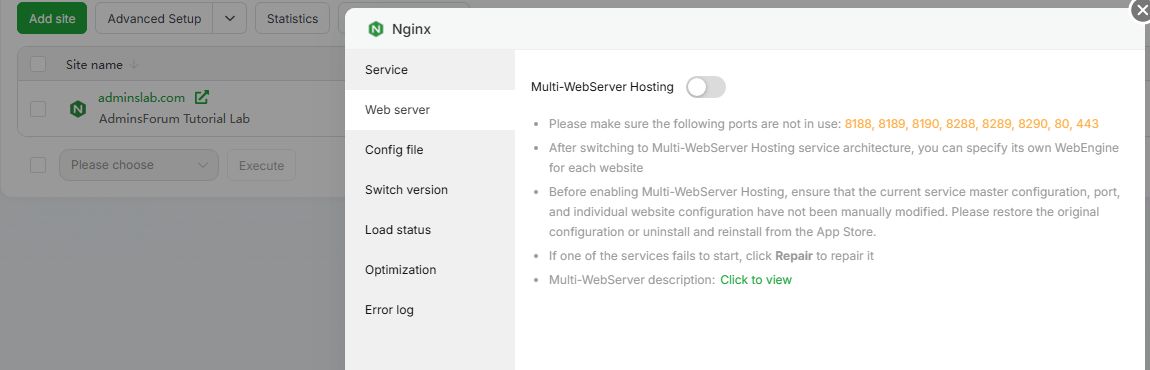The height and width of the screenshot is (370, 1150).
Task: Open the adminslab.com site link
Action: click(x=142, y=98)
